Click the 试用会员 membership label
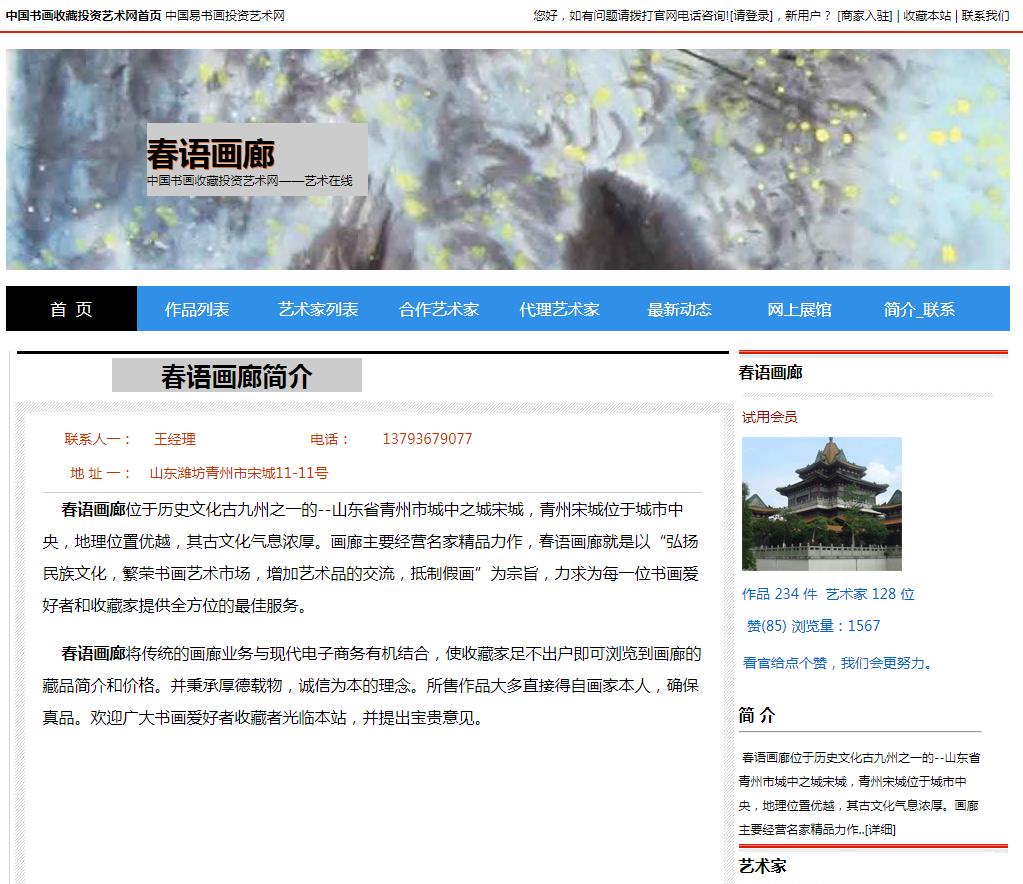This screenshot has height=884, width=1023. (x=770, y=417)
